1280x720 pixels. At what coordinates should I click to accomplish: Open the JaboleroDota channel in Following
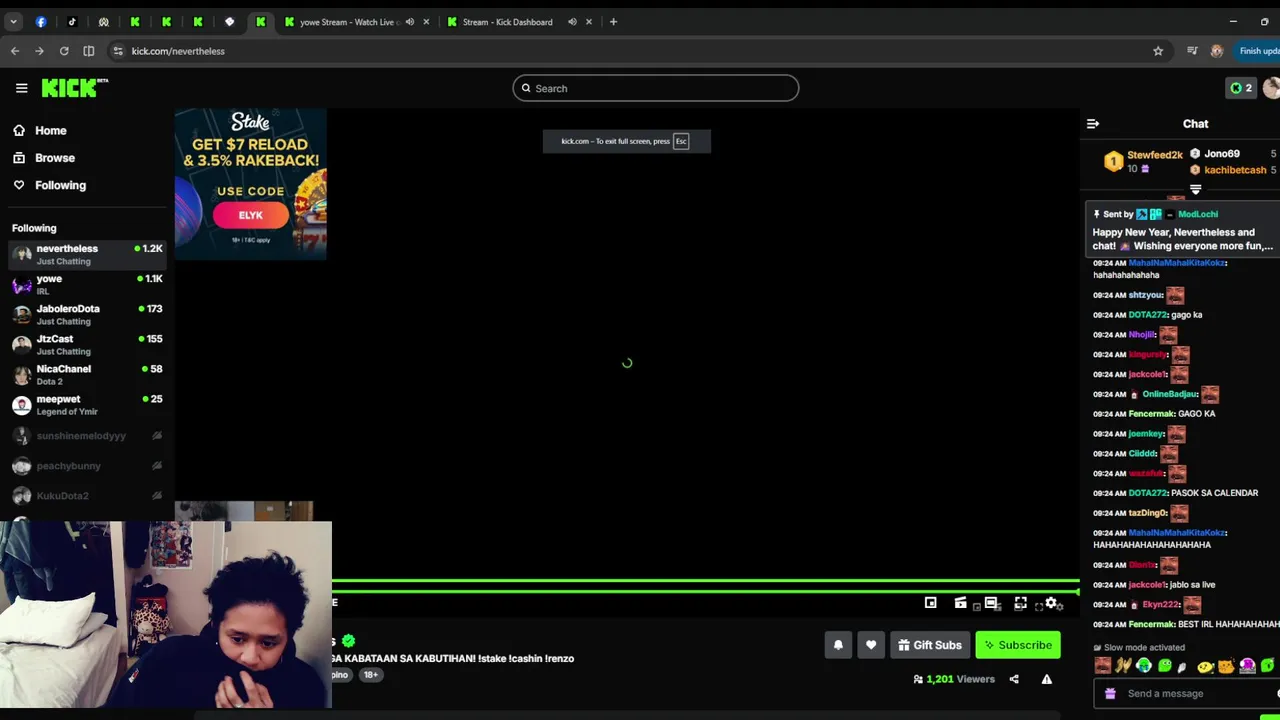(87, 315)
